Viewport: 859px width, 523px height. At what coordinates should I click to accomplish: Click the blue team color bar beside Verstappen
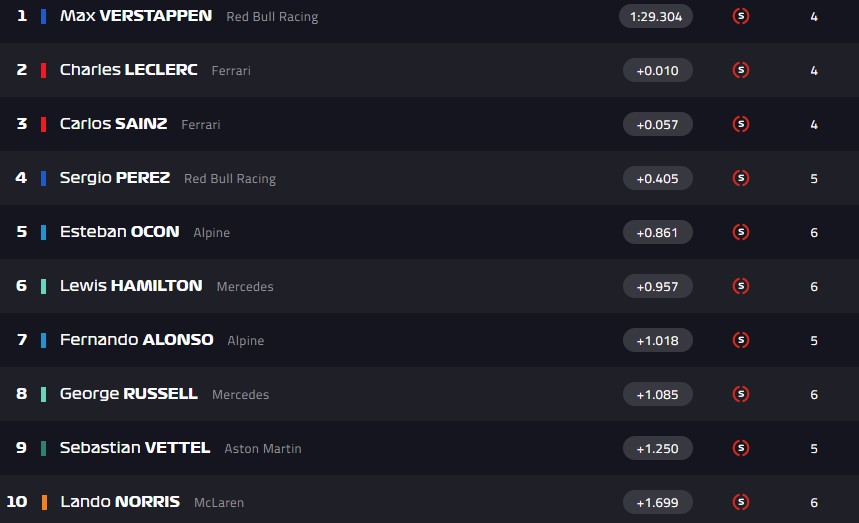(43, 16)
